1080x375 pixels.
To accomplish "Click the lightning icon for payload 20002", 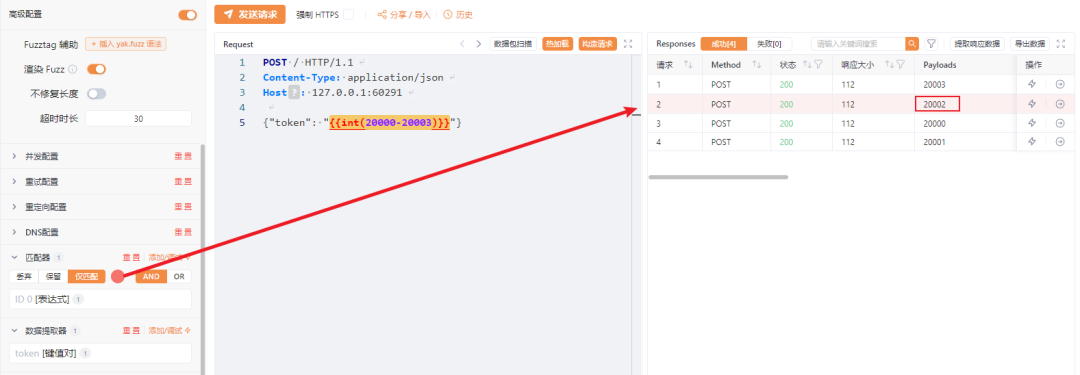I will 1032,104.
